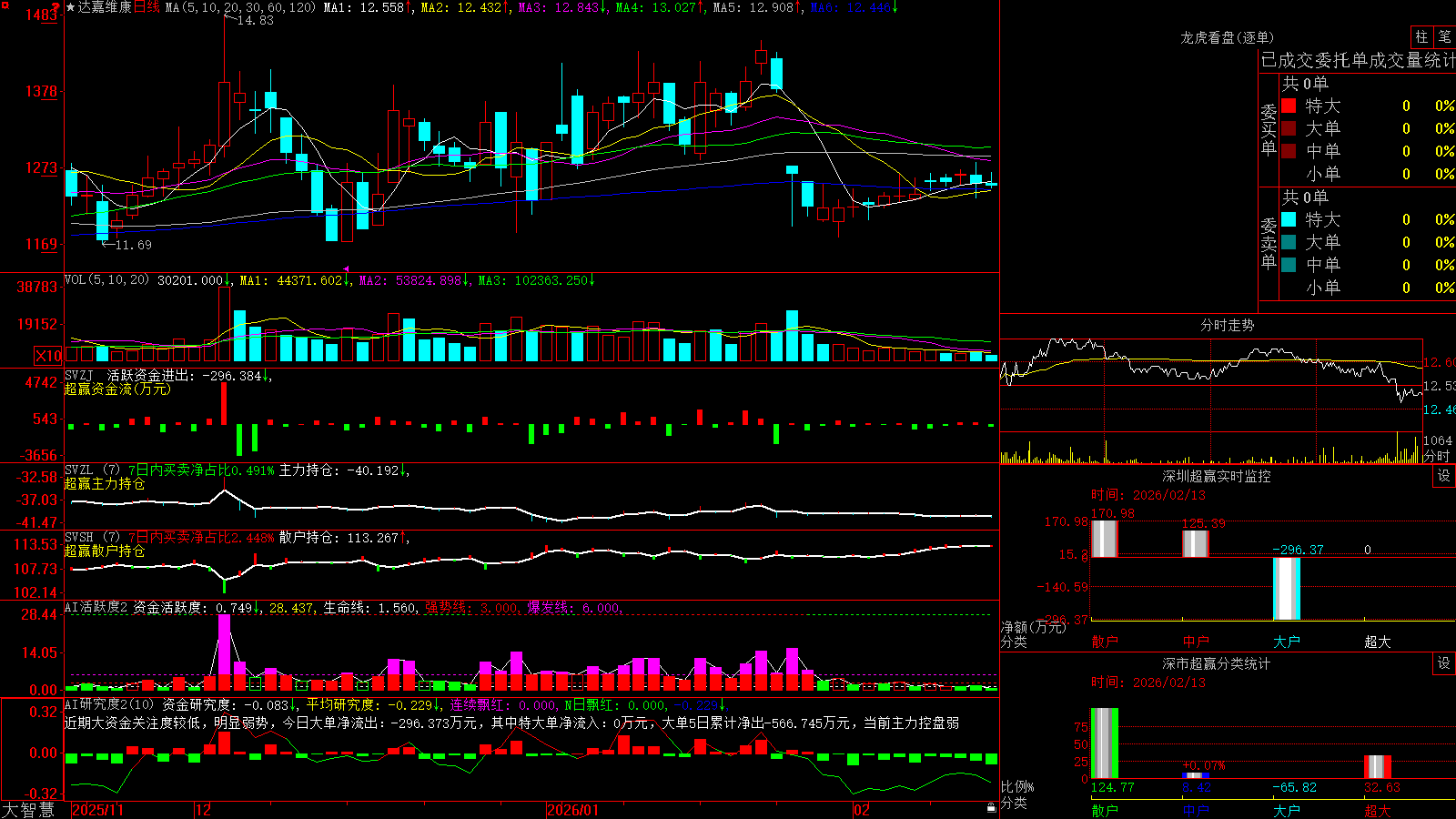
Task: Click the cyan -296.37 大户 bar
Action: tap(1286, 589)
